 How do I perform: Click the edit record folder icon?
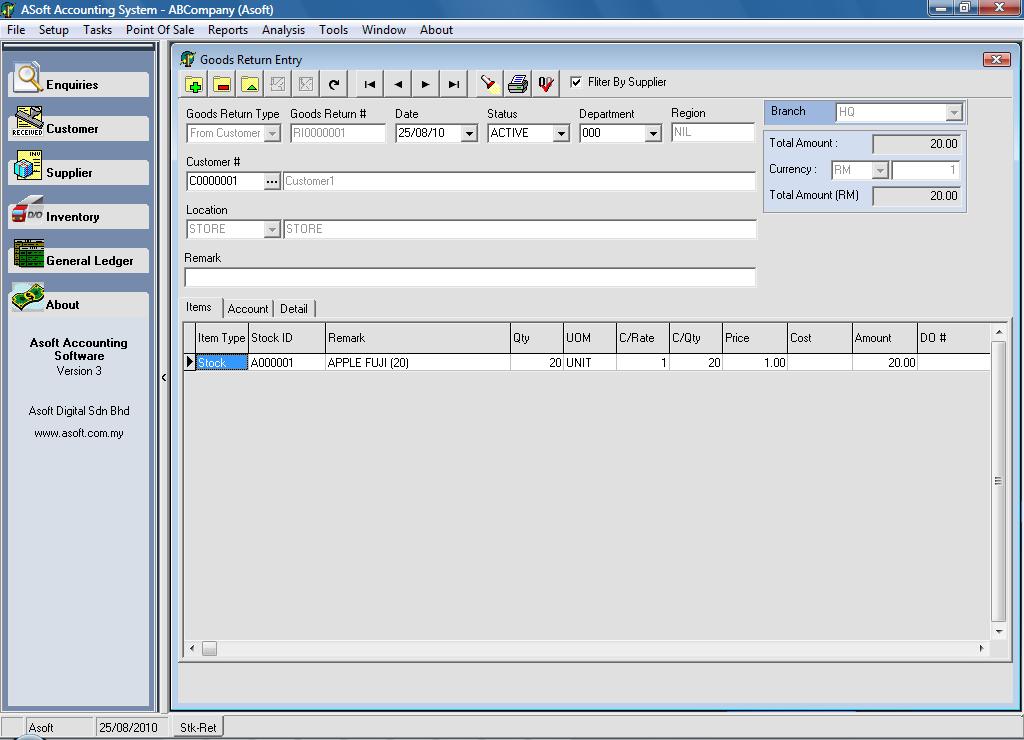(x=250, y=84)
